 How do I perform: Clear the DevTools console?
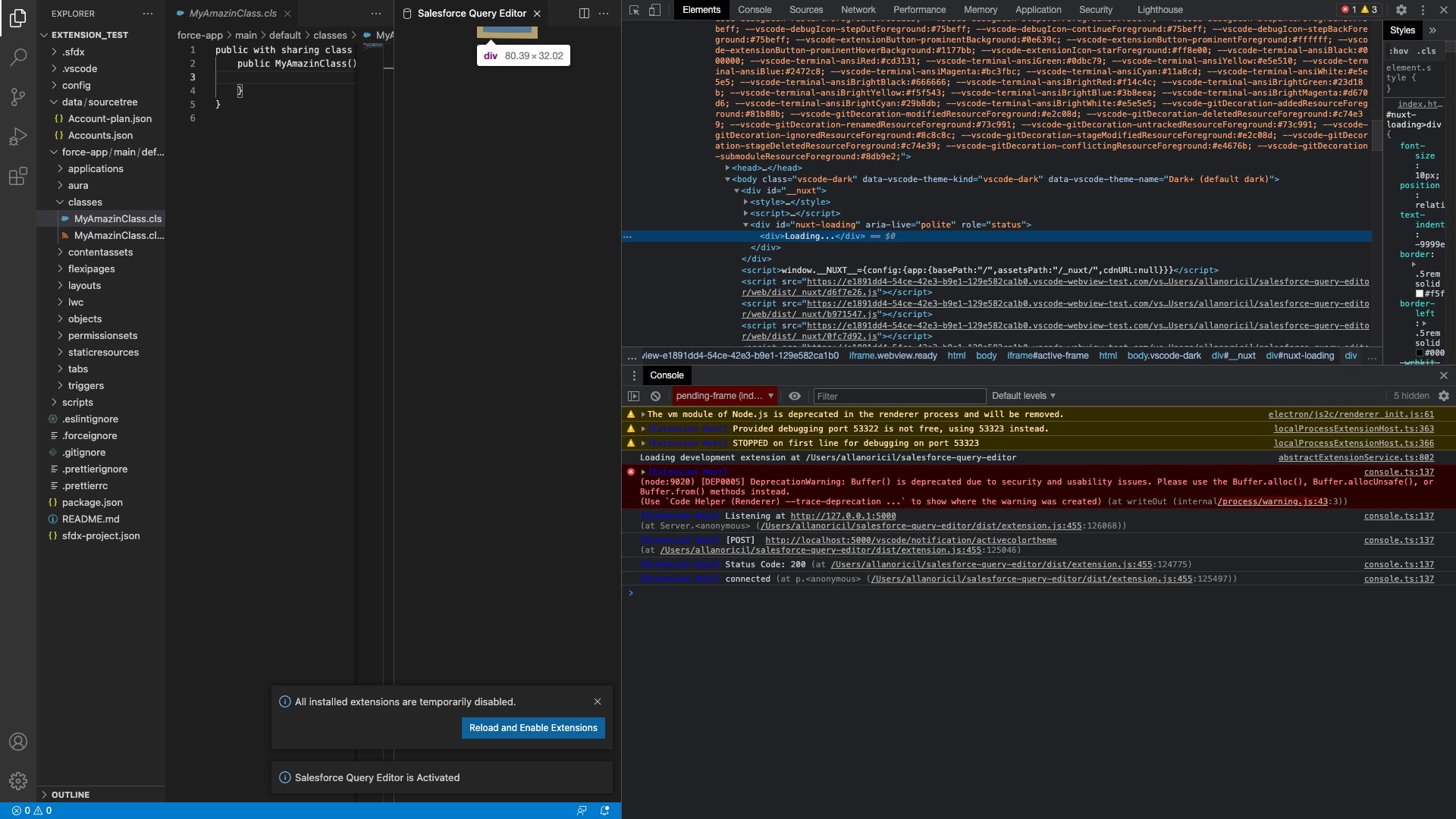pyautogui.click(x=655, y=396)
